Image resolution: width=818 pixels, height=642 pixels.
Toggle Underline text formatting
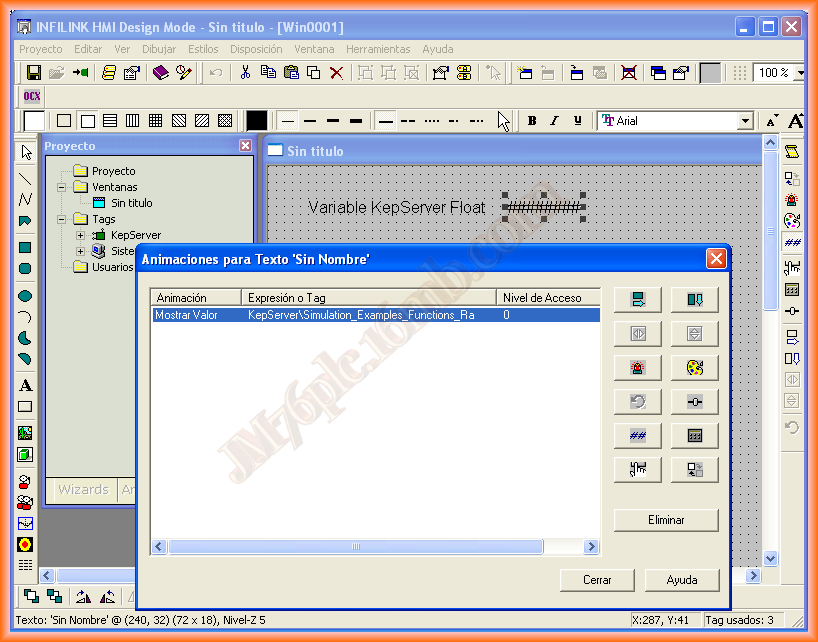pyautogui.click(x=578, y=121)
